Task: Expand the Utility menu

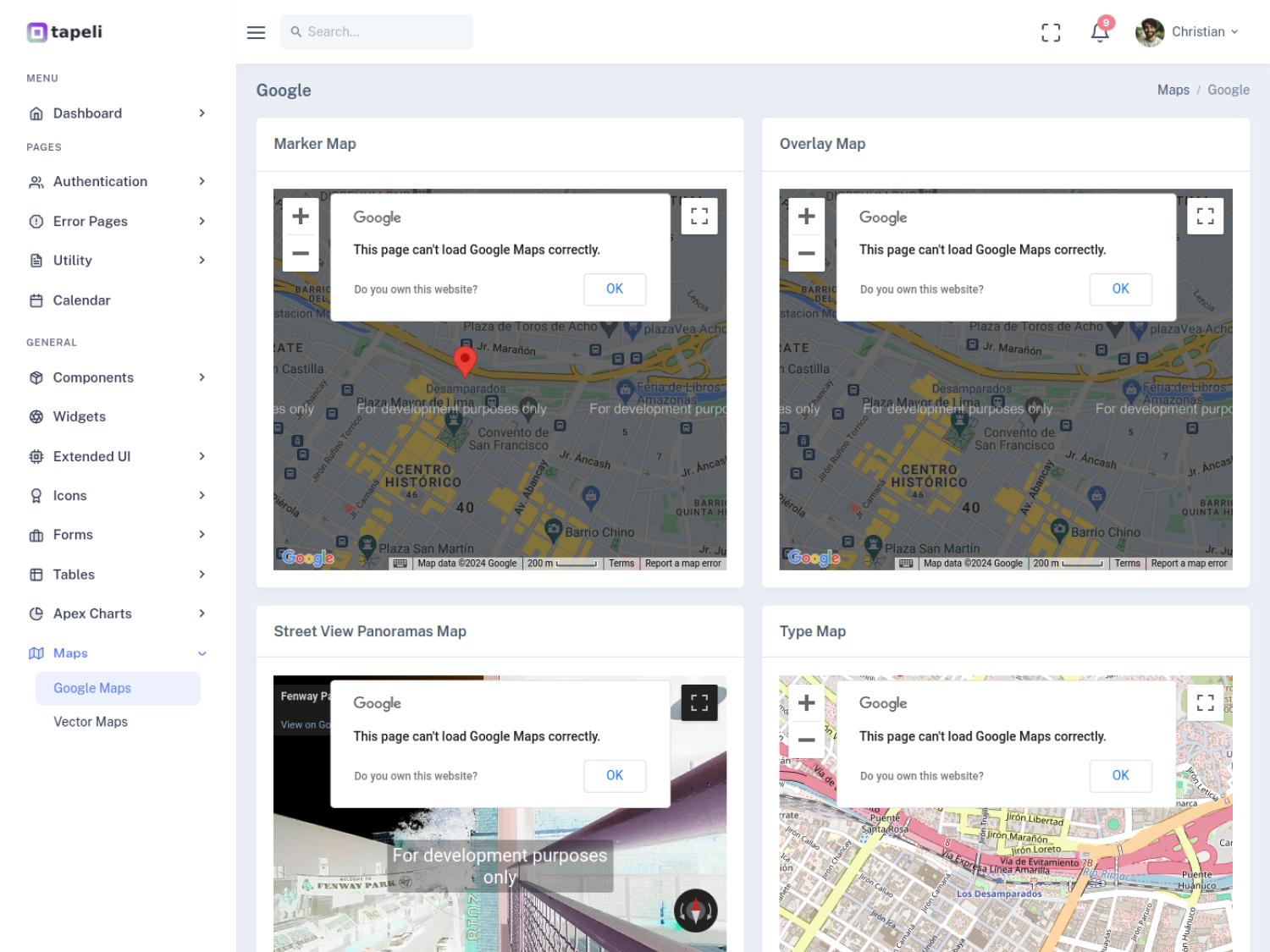Action: pos(118,261)
